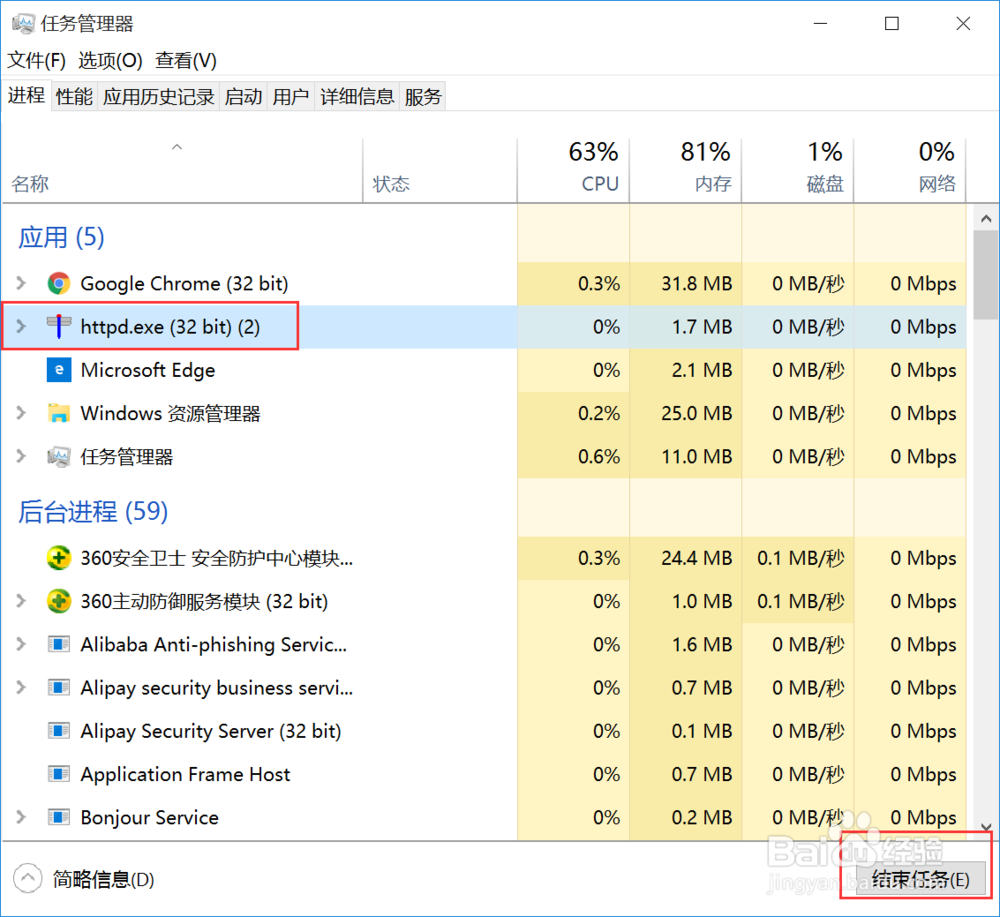The image size is (1000, 917).
Task: Click the Alibaba Anti-phishing Service icon
Action: 59,645
